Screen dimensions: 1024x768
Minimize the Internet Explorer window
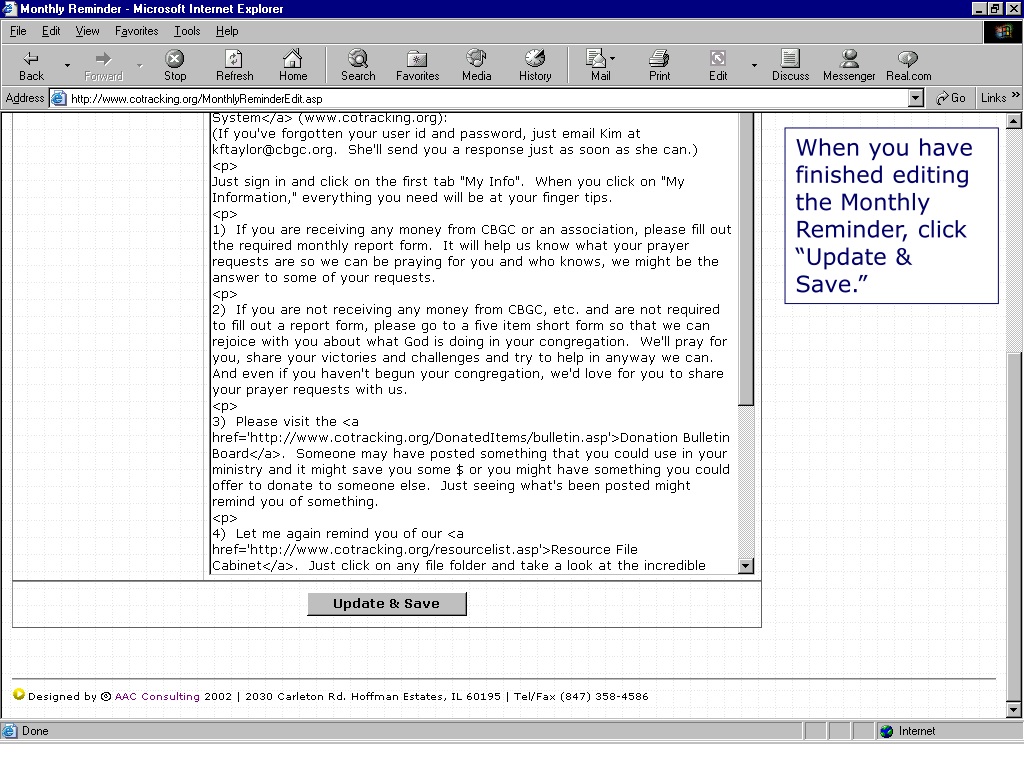click(x=978, y=8)
